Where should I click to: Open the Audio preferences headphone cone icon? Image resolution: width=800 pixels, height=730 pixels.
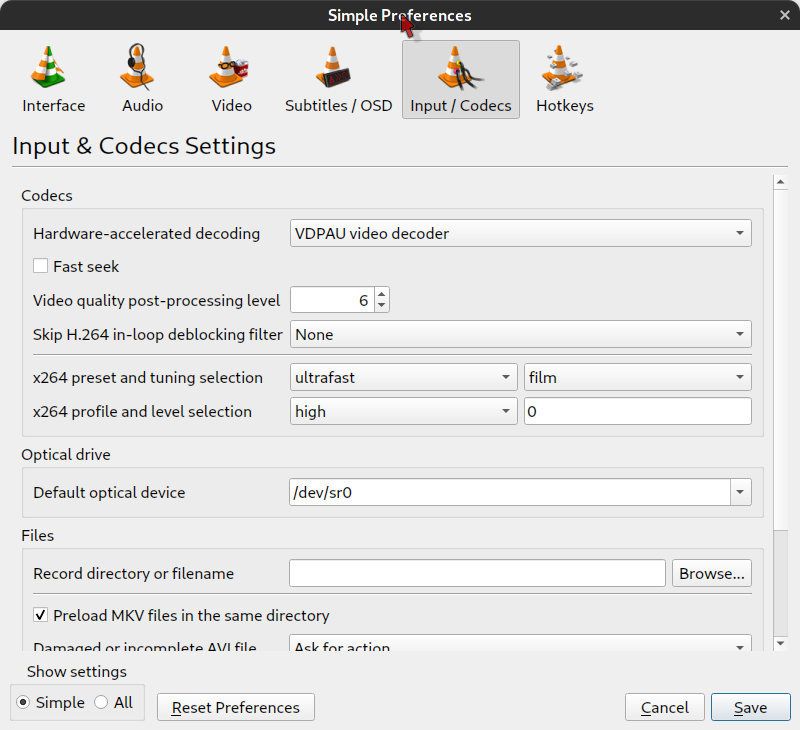coord(137,67)
